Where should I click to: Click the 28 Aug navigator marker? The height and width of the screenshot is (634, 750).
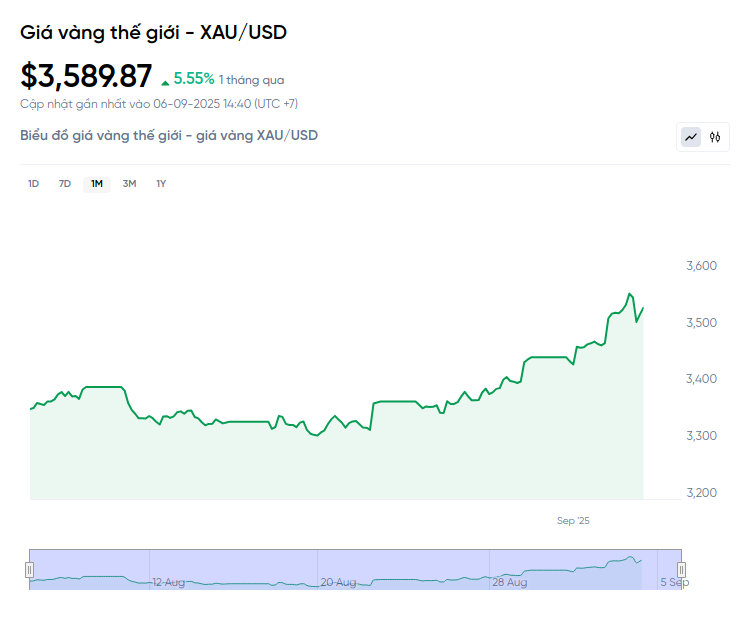pyautogui.click(x=510, y=581)
